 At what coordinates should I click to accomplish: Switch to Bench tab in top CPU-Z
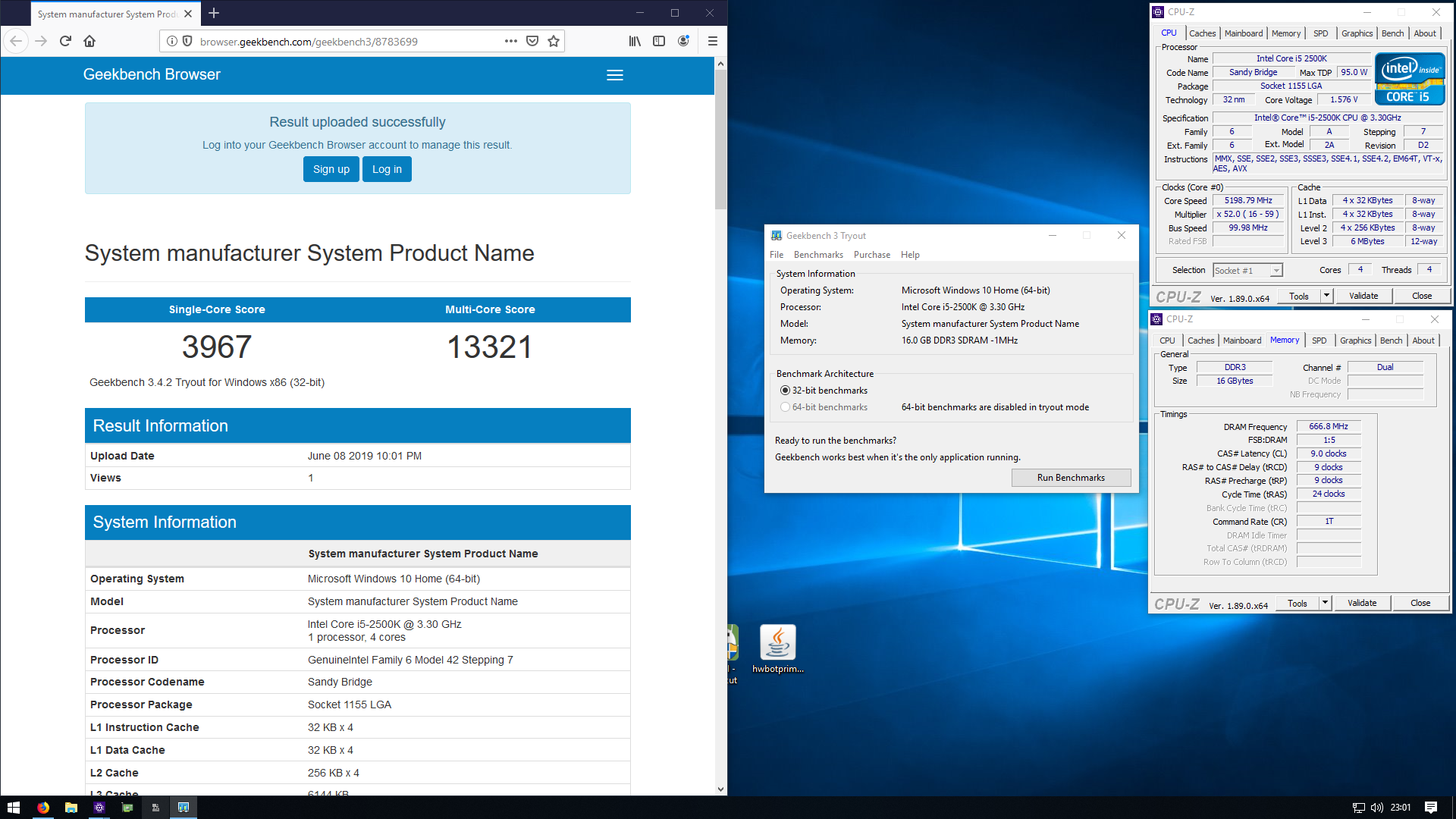[x=1392, y=33]
